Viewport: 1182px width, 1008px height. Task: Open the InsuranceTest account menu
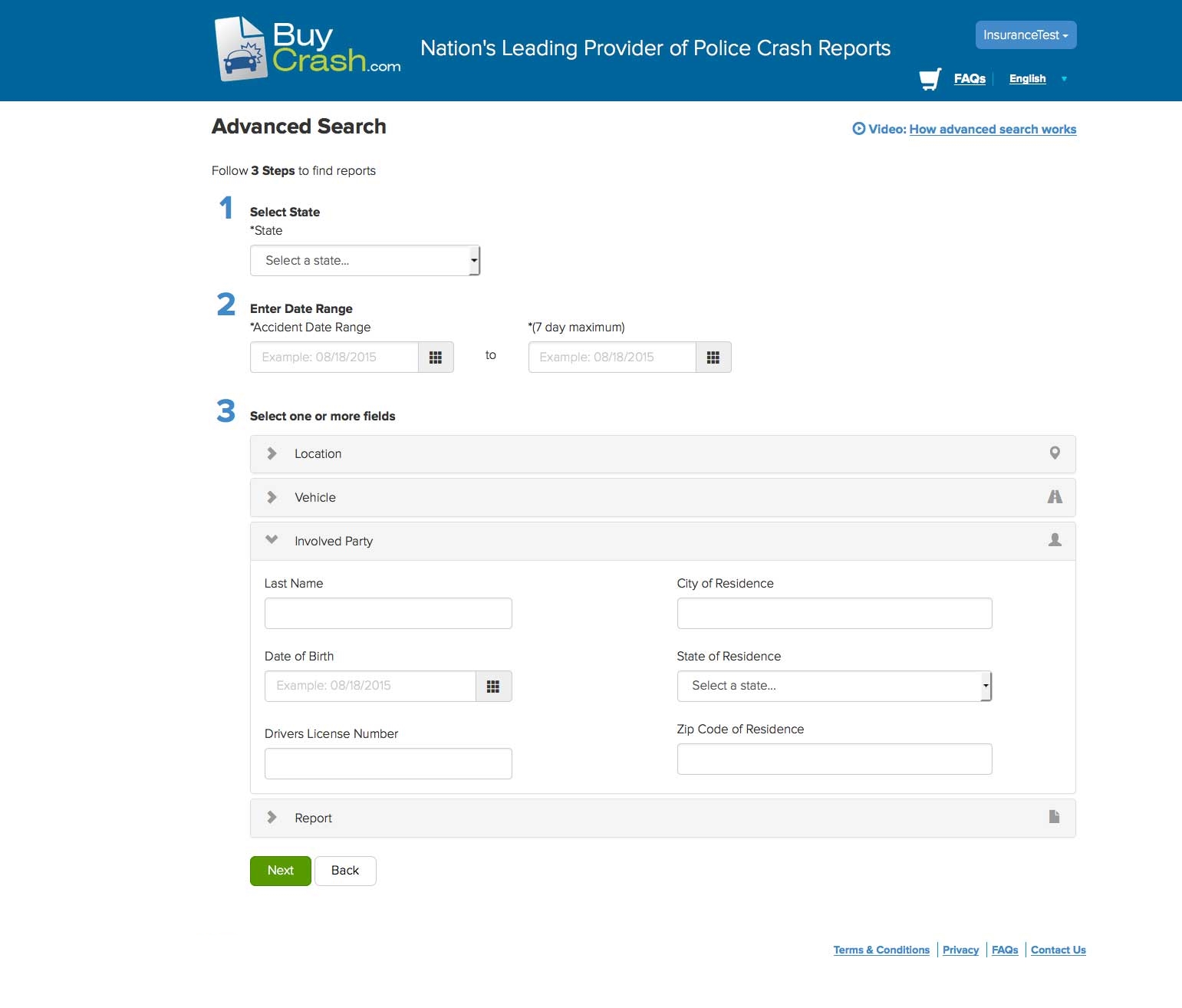click(x=1026, y=35)
